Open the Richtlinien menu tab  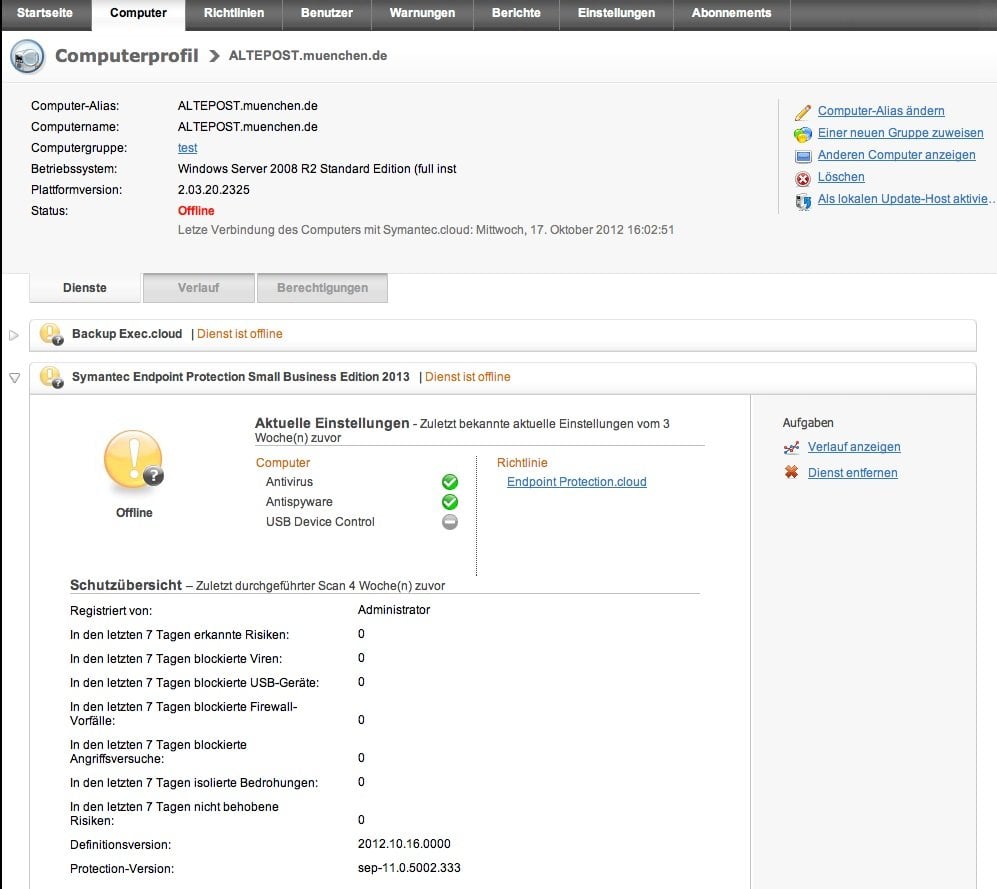click(x=233, y=14)
